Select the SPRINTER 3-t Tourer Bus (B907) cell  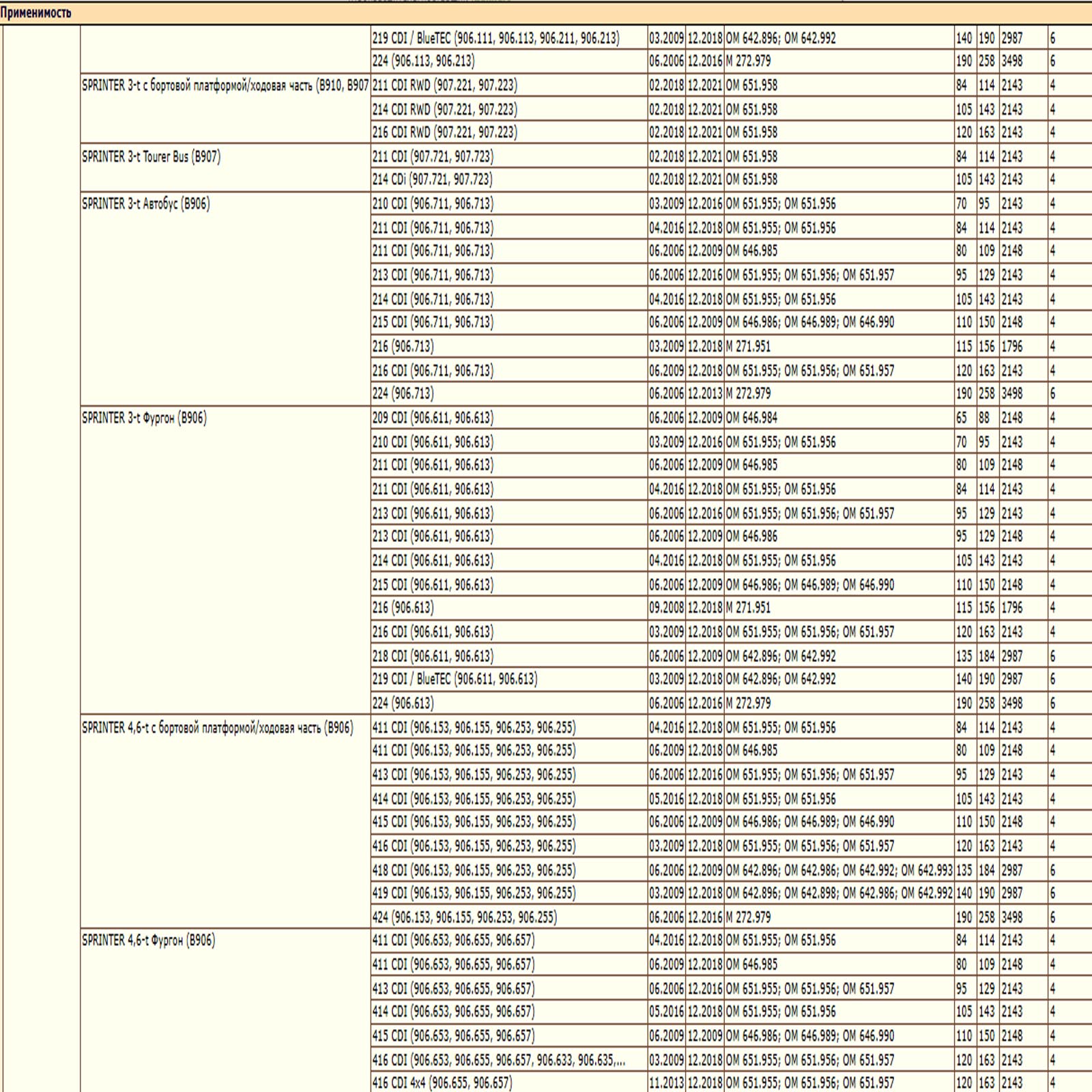click(151, 157)
